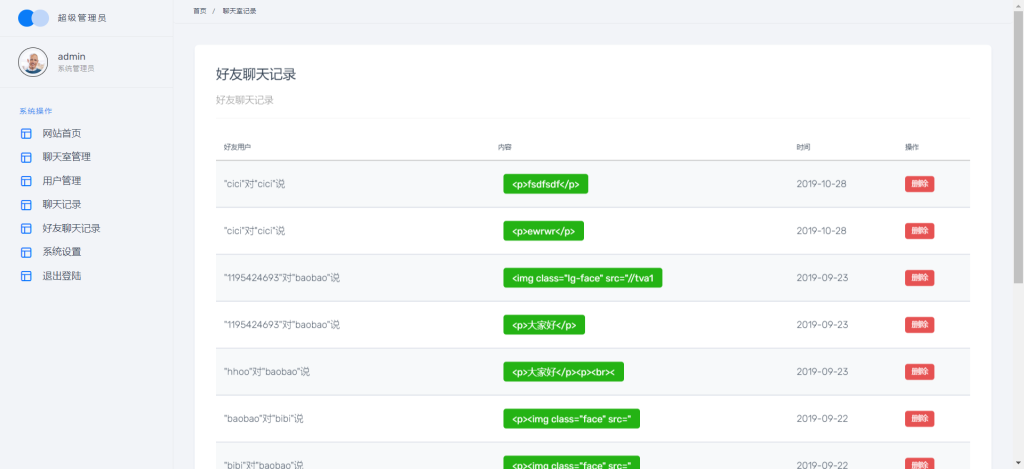Delete the row containing <p>ewrwr</p>
This screenshot has width=1024, height=469.
919,231
